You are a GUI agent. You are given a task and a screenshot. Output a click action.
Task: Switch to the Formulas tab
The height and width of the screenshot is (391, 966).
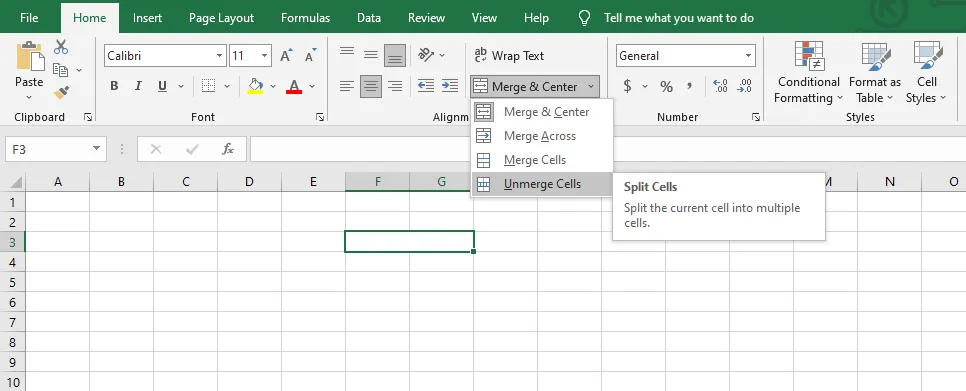click(305, 18)
